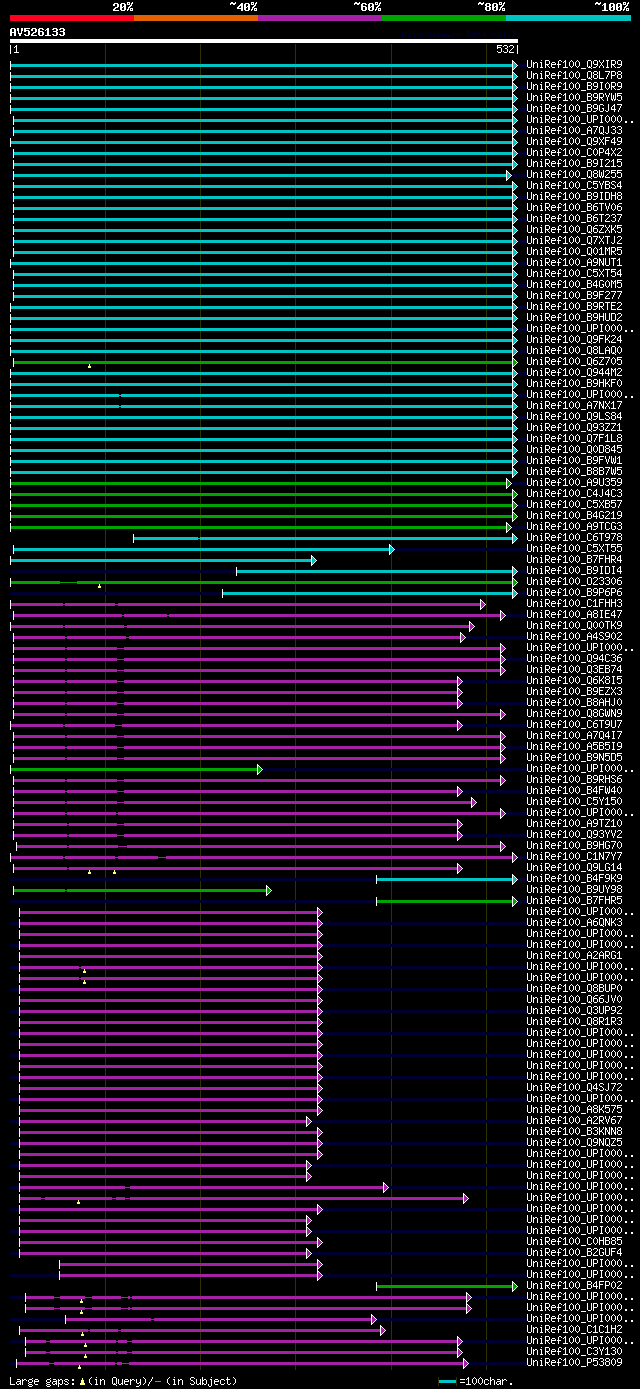
Task: Click the cyan ~100% legend segment
Action: click(568, 18)
